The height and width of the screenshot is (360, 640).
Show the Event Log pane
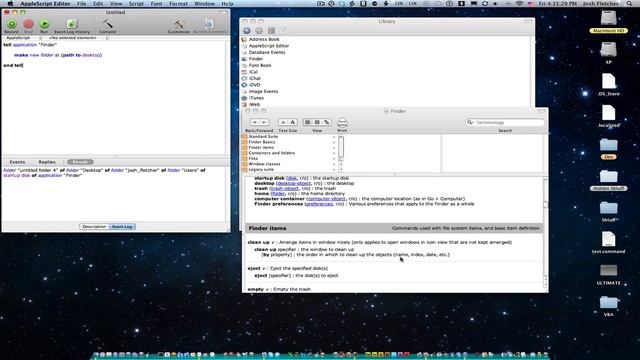(x=122, y=227)
